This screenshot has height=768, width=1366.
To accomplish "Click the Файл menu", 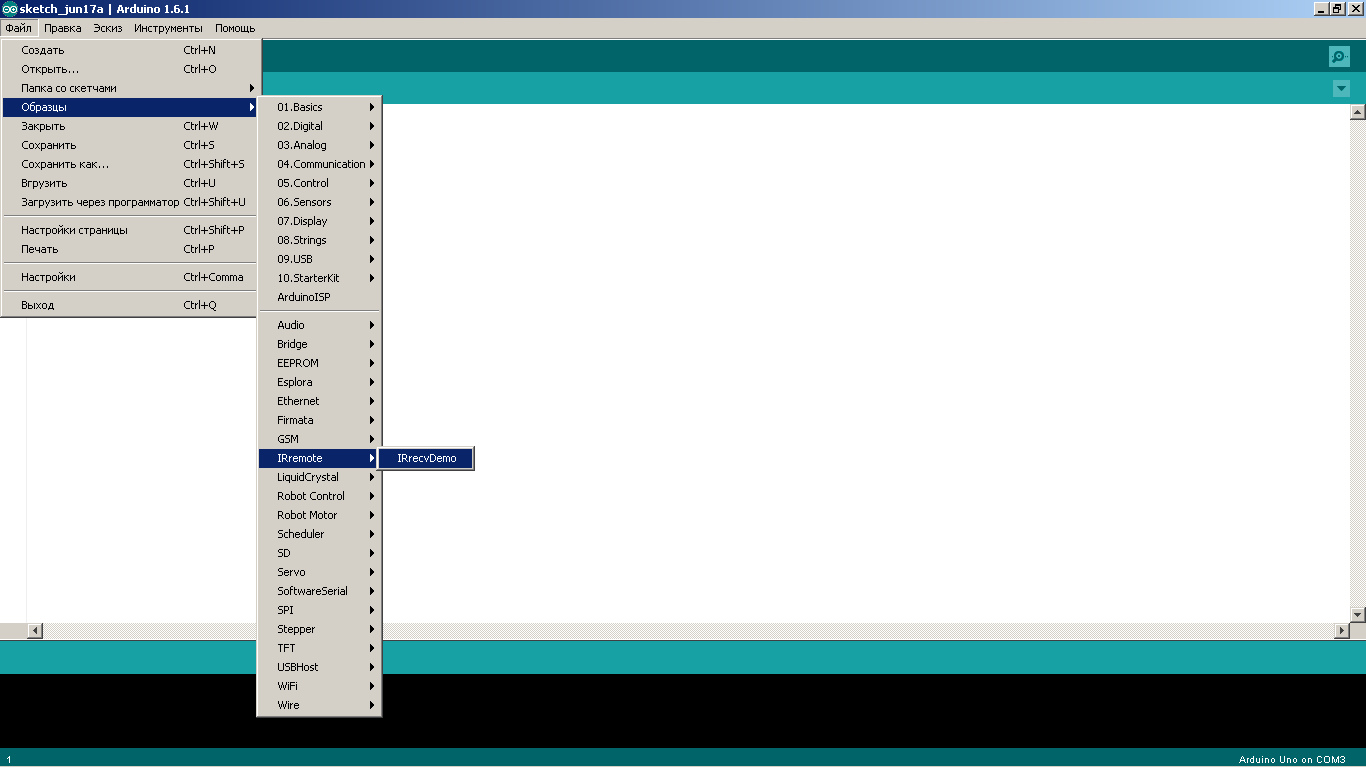I will click(x=18, y=28).
